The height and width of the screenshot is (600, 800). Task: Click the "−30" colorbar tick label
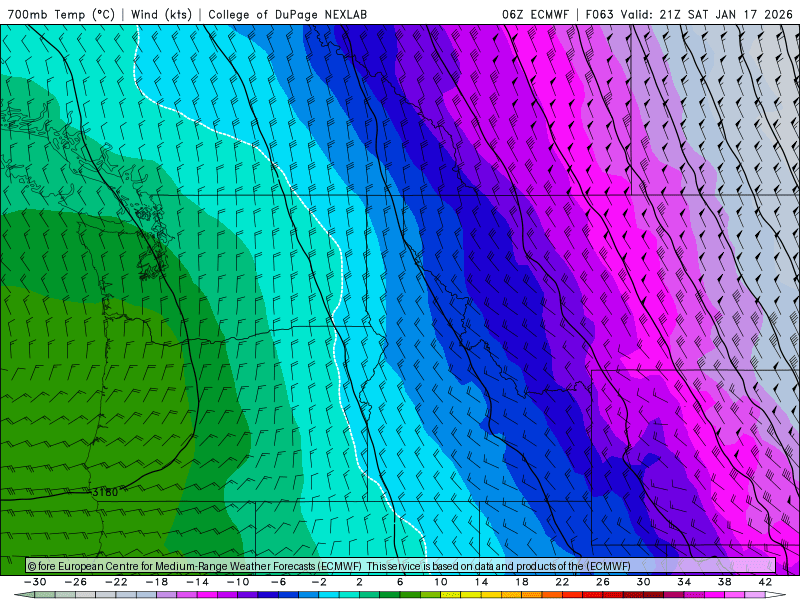coord(35,582)
